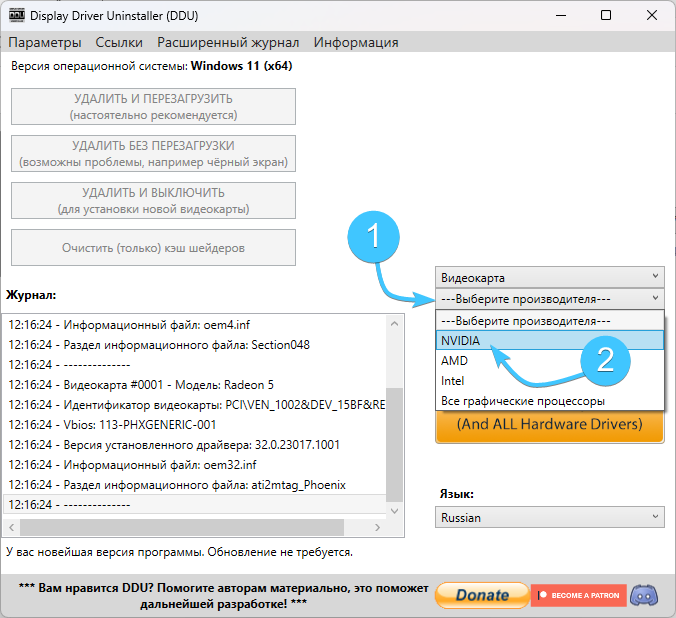
Task: Click the Очистить кэш шейдеров button
Action: [x=153, y=248]
